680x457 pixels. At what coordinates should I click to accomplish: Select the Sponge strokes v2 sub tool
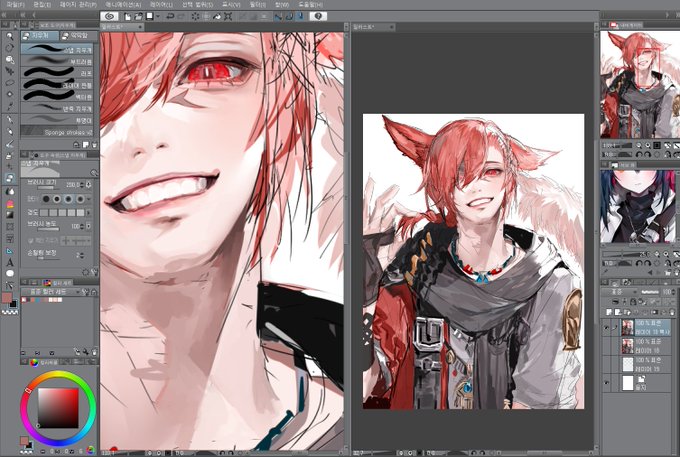pos(57,132)
